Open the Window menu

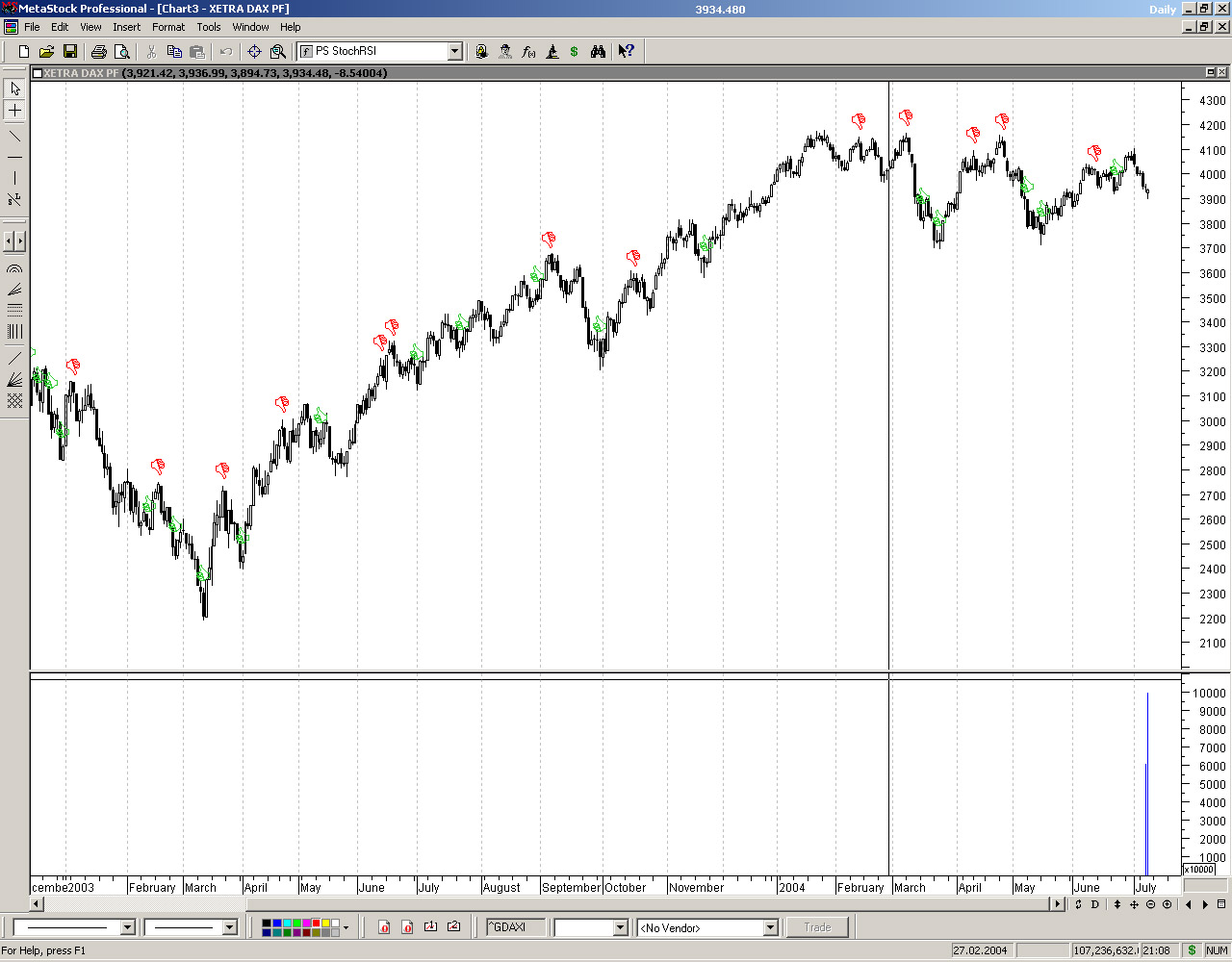click(x=250, y=27)
